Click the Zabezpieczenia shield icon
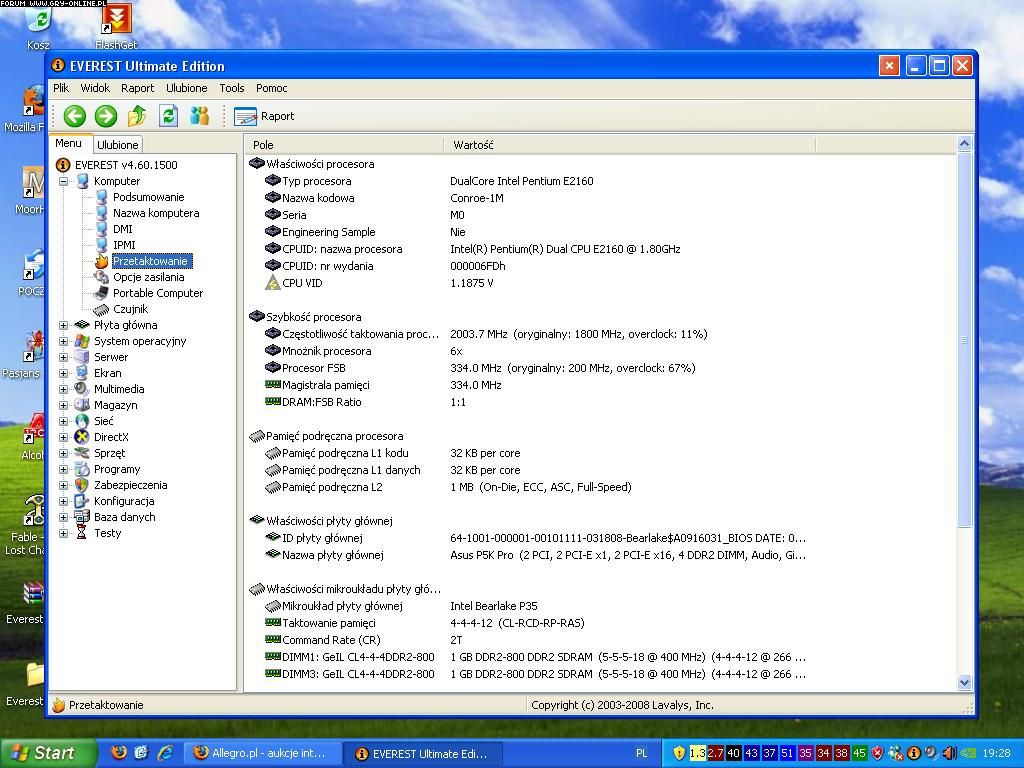 [x=82, y=485]
